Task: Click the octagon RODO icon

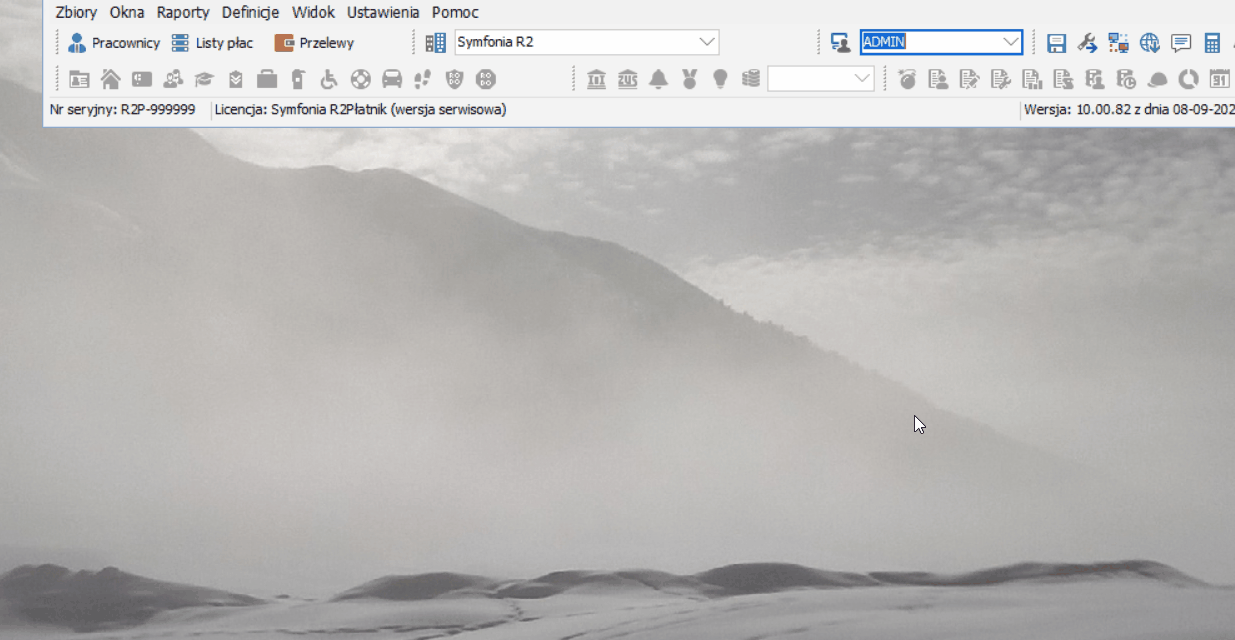Action: [x=486, y=79]
